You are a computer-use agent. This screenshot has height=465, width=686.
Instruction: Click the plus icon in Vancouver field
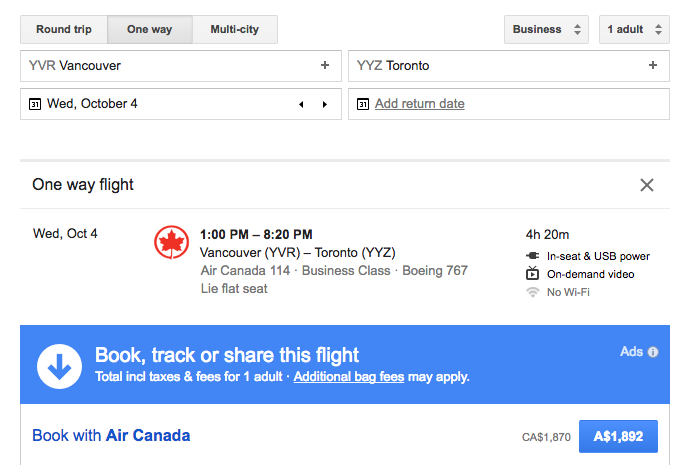click(x=325, y=65)
